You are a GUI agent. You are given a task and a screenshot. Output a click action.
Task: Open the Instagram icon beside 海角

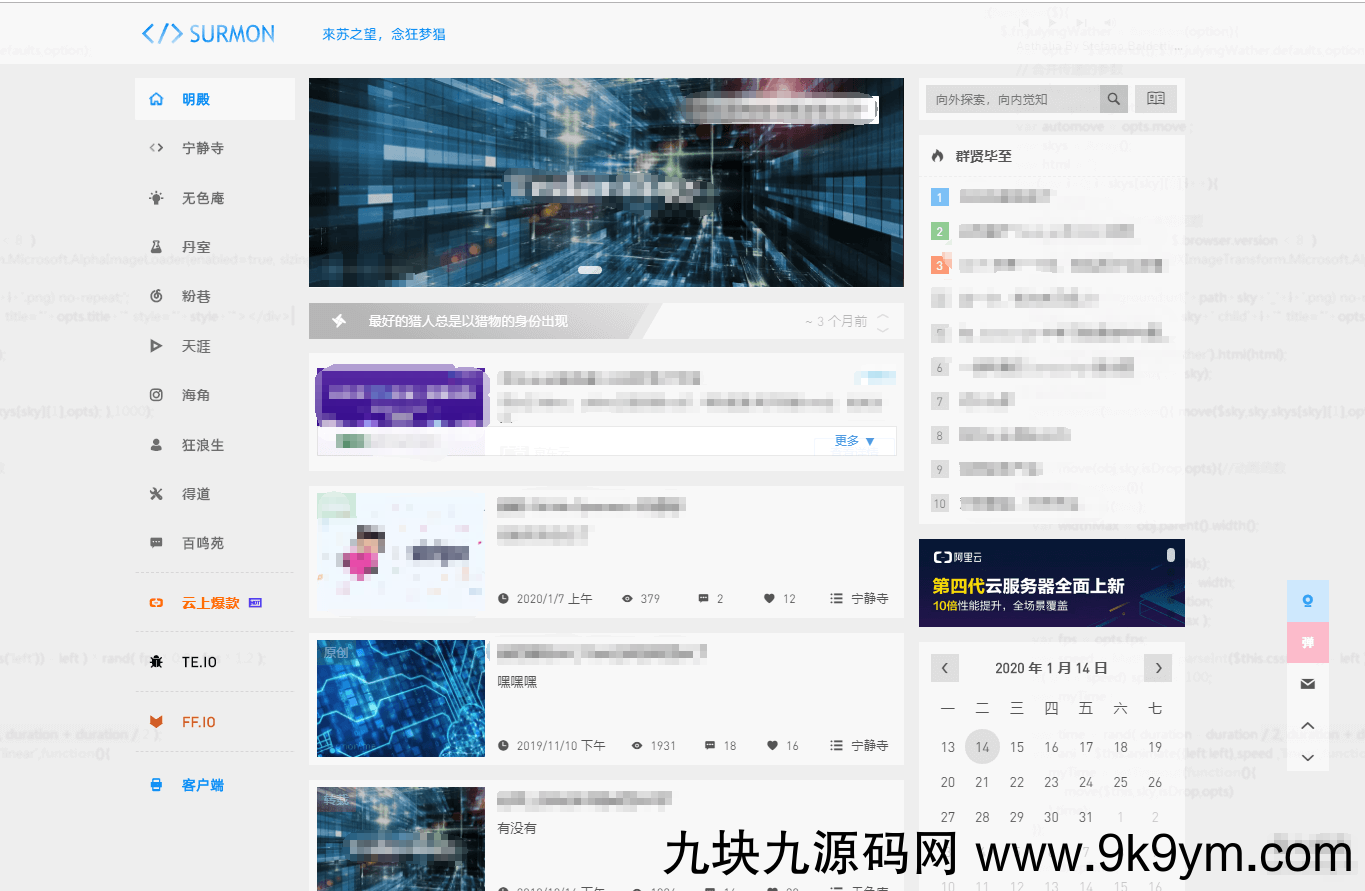(x=156, y=395)
